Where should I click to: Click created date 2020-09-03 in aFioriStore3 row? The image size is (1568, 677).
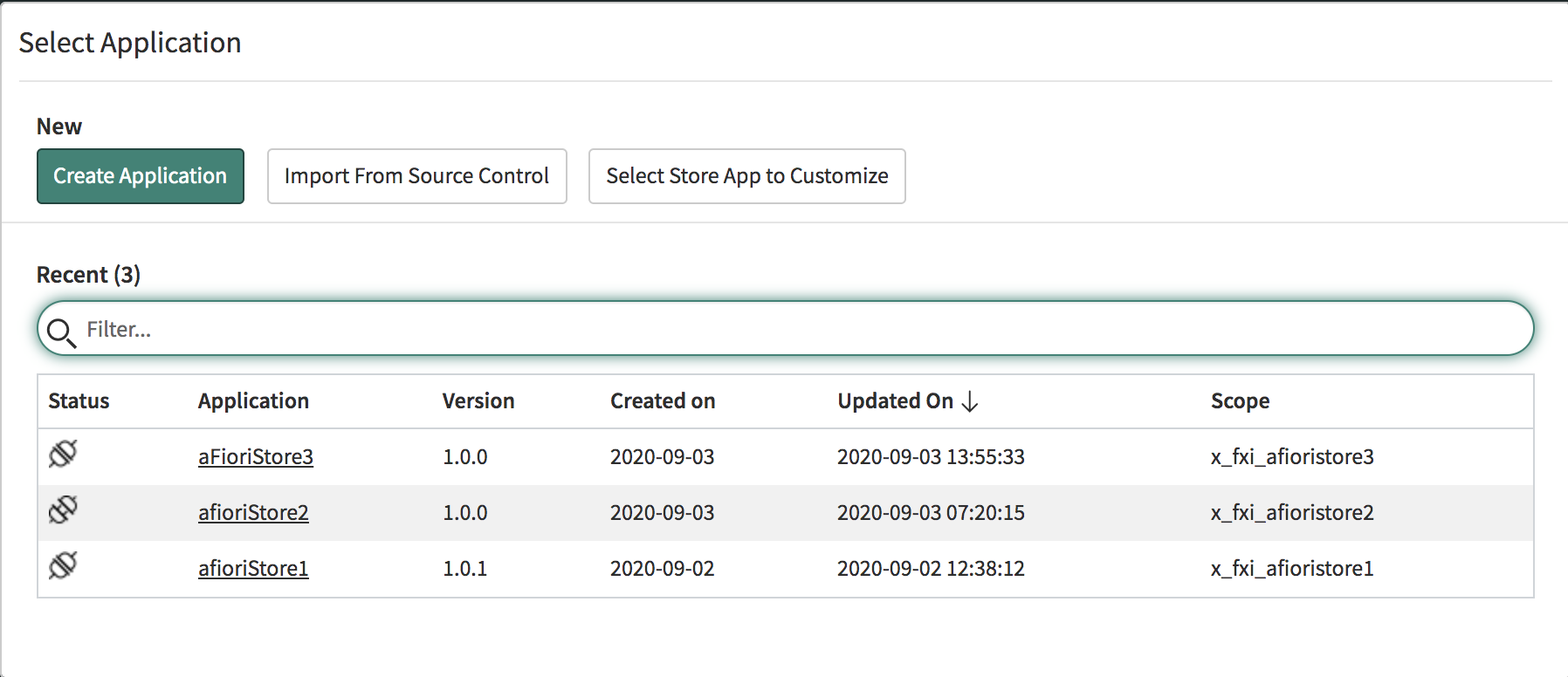pos(662,456)
